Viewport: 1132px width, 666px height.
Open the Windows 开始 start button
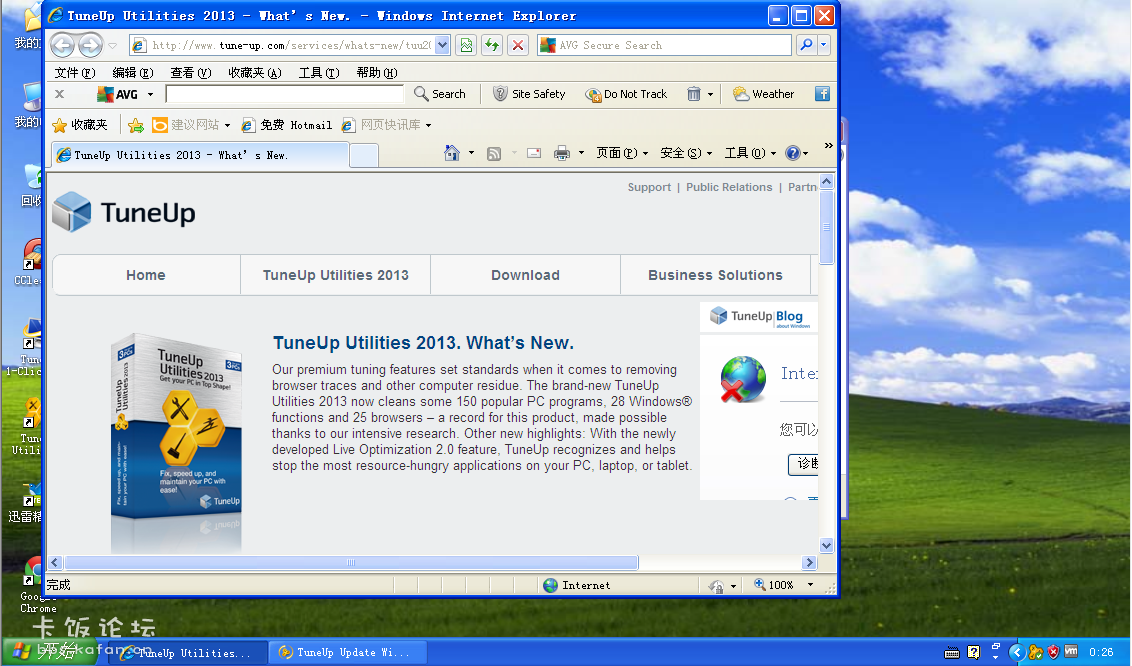tap(48, 652)
